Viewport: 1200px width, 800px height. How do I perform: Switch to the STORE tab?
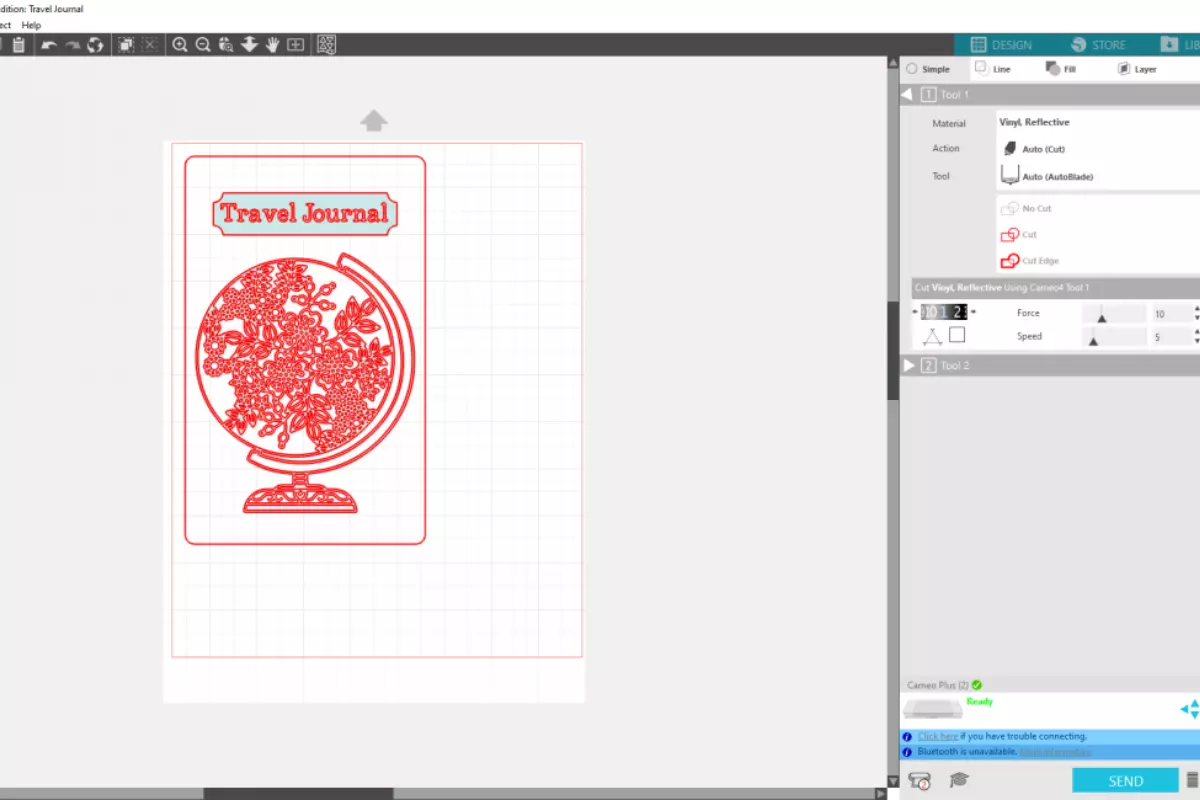[1098, 45]
